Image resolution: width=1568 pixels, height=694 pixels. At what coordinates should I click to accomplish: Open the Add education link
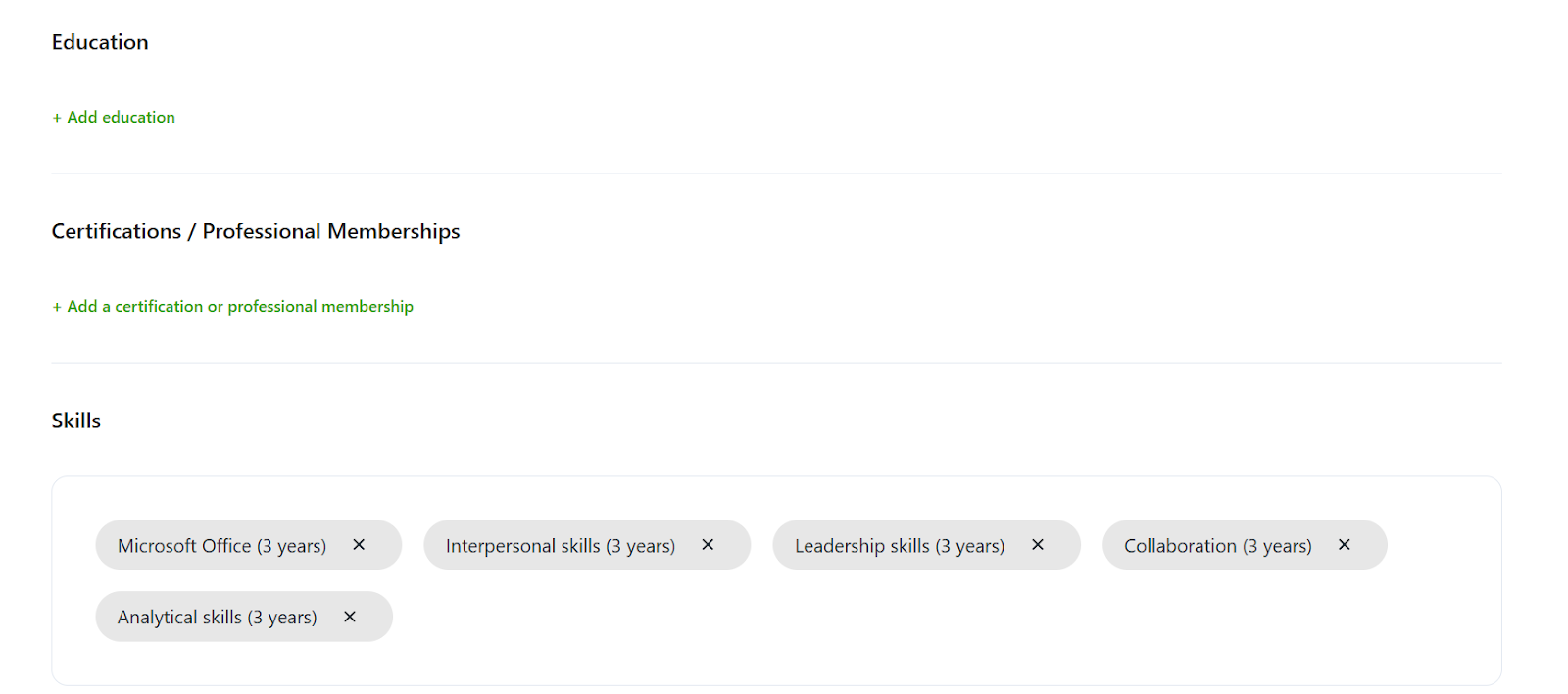pos(121,117)
